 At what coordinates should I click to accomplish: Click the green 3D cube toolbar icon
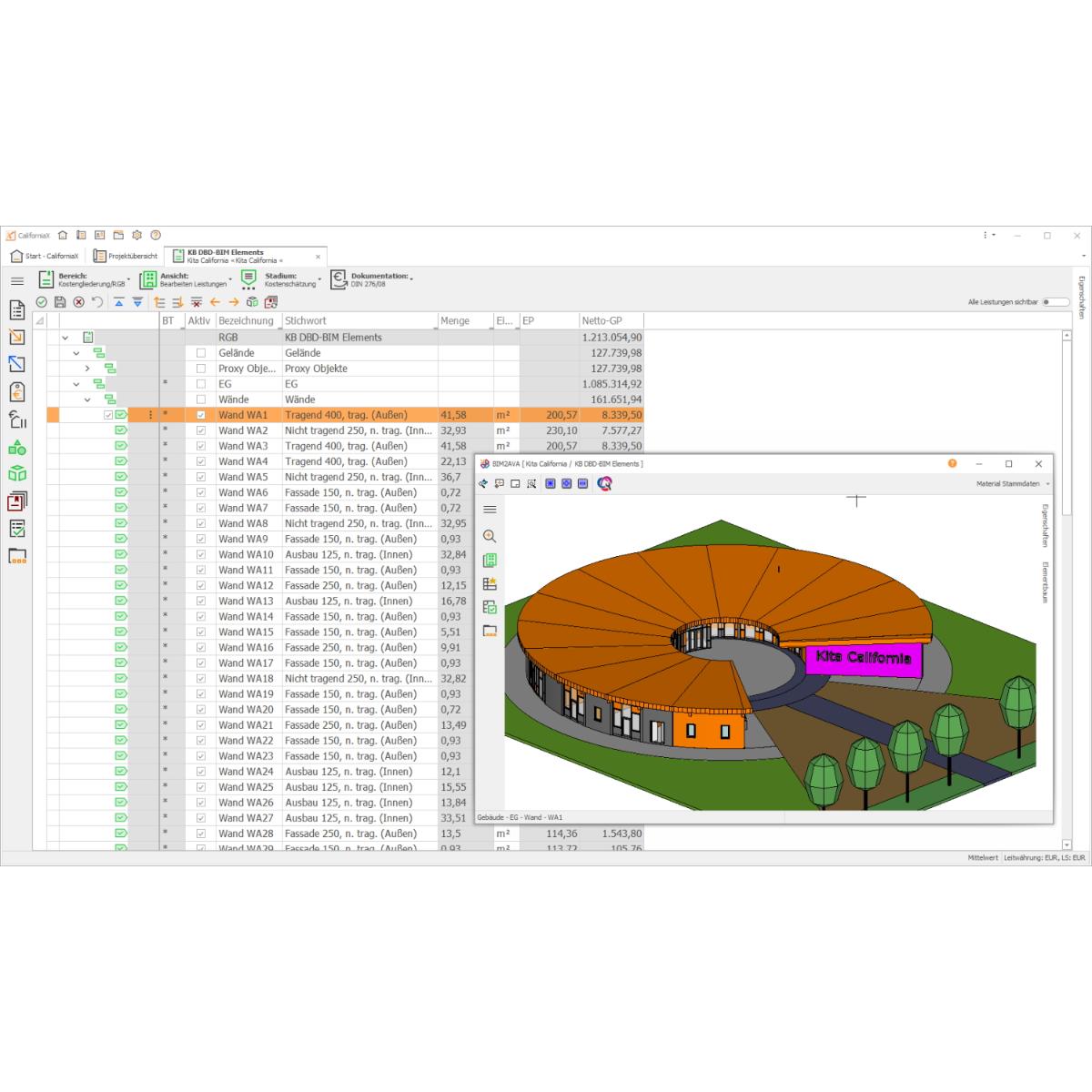(x=252, y=302)
